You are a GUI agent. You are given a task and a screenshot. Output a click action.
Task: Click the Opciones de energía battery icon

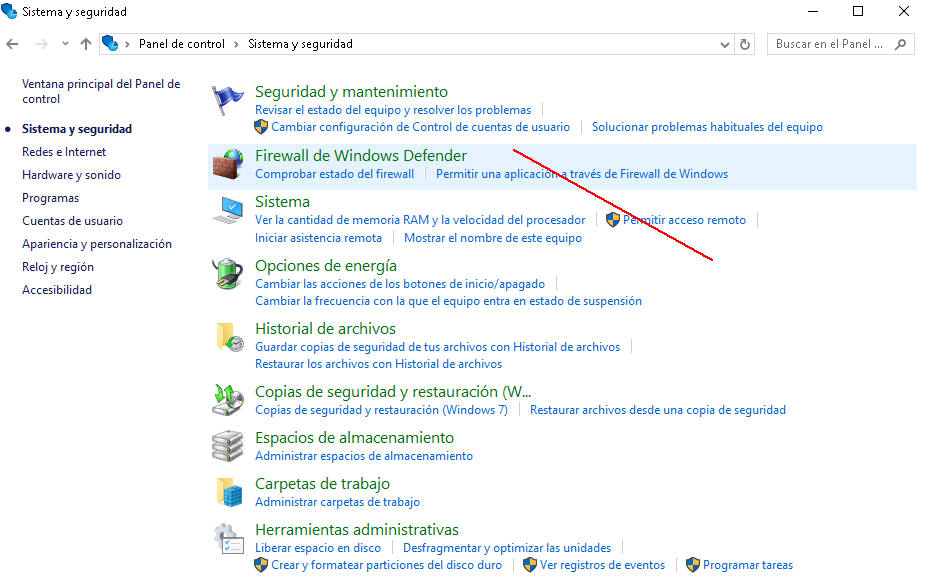[228, 274]
